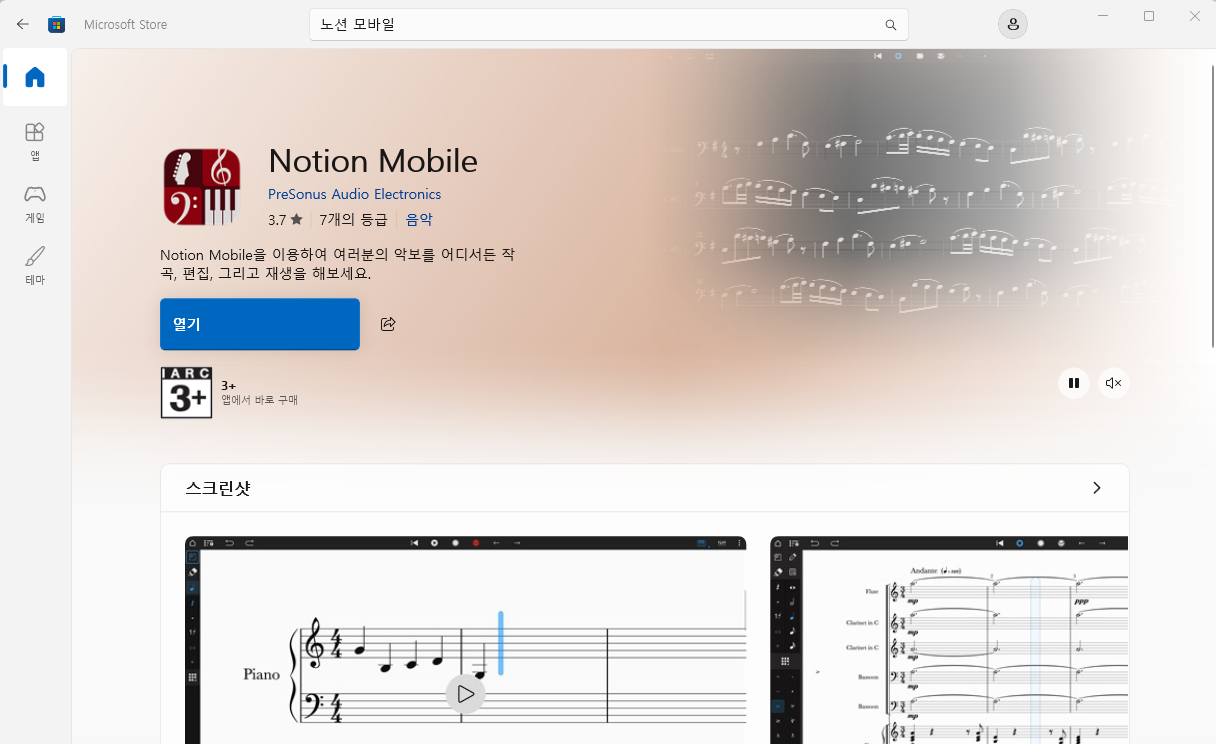The image size is (1216, 744).
Task: Open the user profile account icon
Action: (x=1013, y=24)
